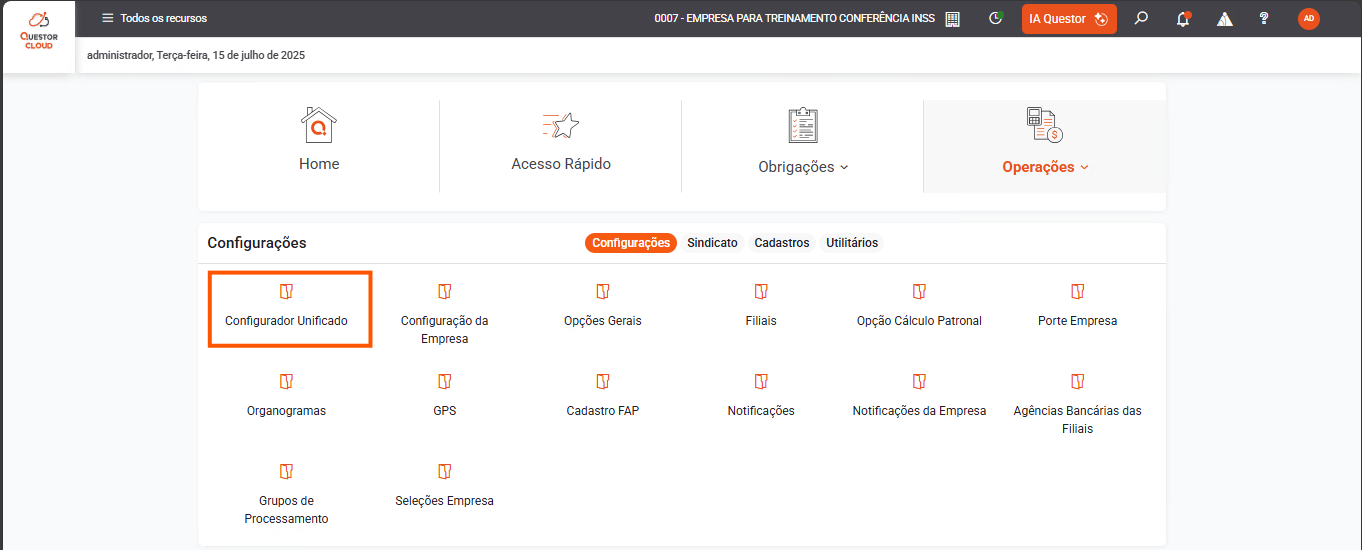Switch to the Cadastros tab

pyautogui.click(x=782, y=243)
